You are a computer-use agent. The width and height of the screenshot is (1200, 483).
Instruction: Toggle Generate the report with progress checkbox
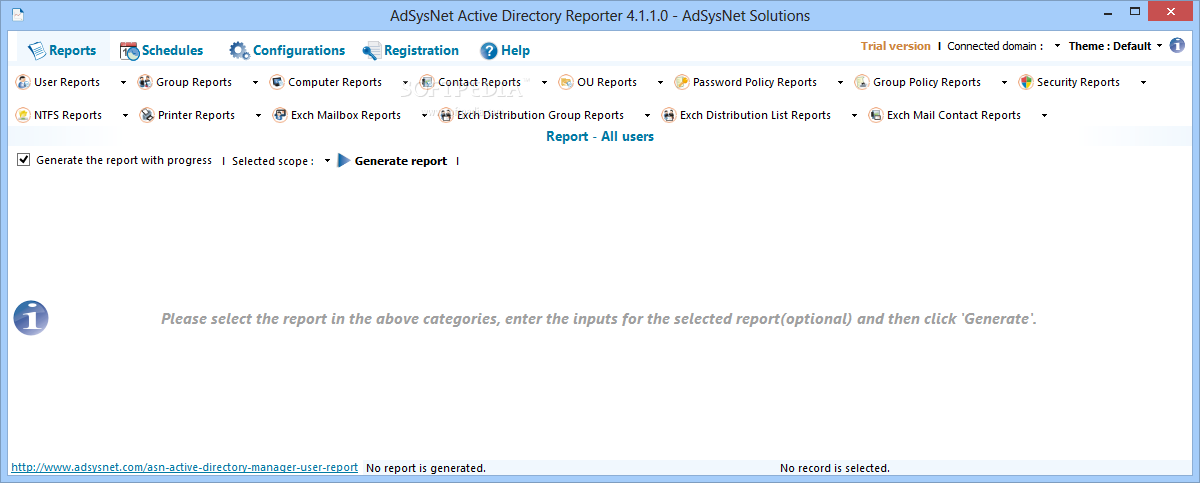point(24,160)
